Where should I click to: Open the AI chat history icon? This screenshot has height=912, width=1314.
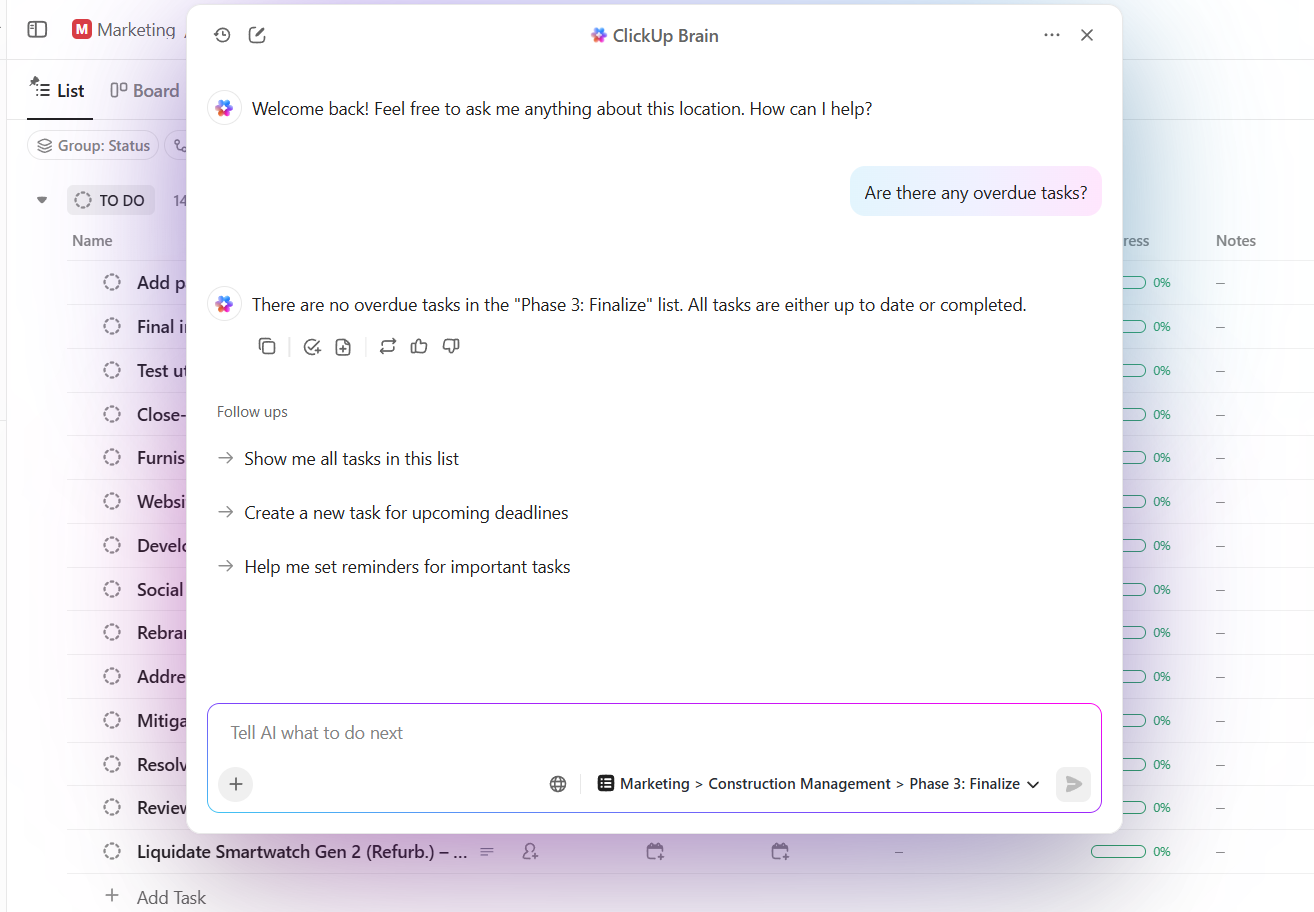point(222,34)
